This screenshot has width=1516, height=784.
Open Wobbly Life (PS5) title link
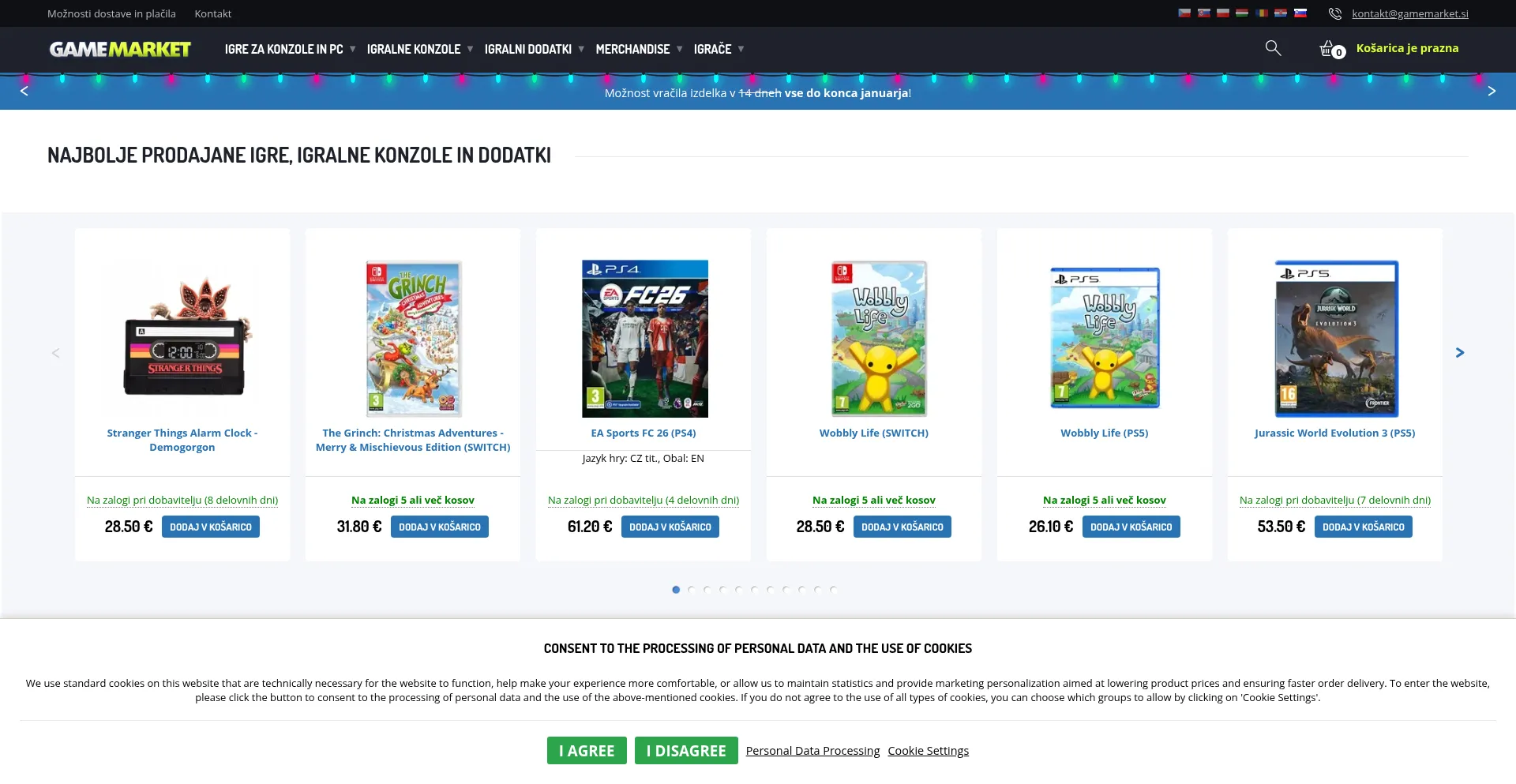click(1105, 433)
